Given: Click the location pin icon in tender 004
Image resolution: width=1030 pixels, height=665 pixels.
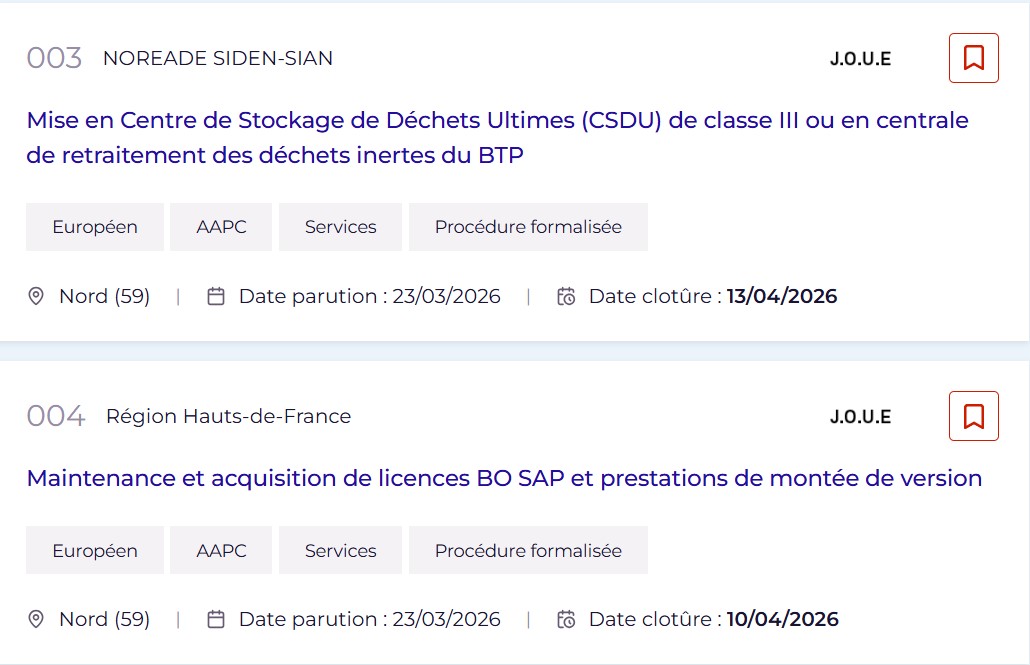Looking at the screenshot, I should [x=36, y=619].
